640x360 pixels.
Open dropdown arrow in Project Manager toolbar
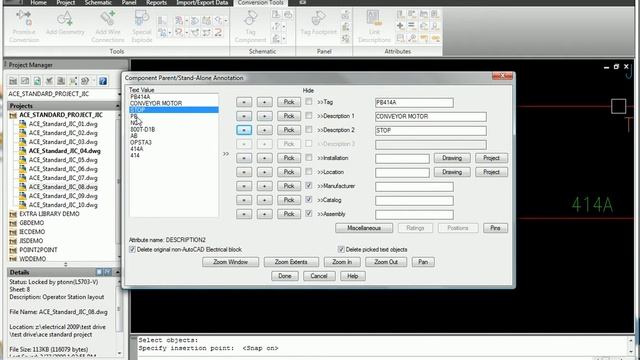coord(93,81)
